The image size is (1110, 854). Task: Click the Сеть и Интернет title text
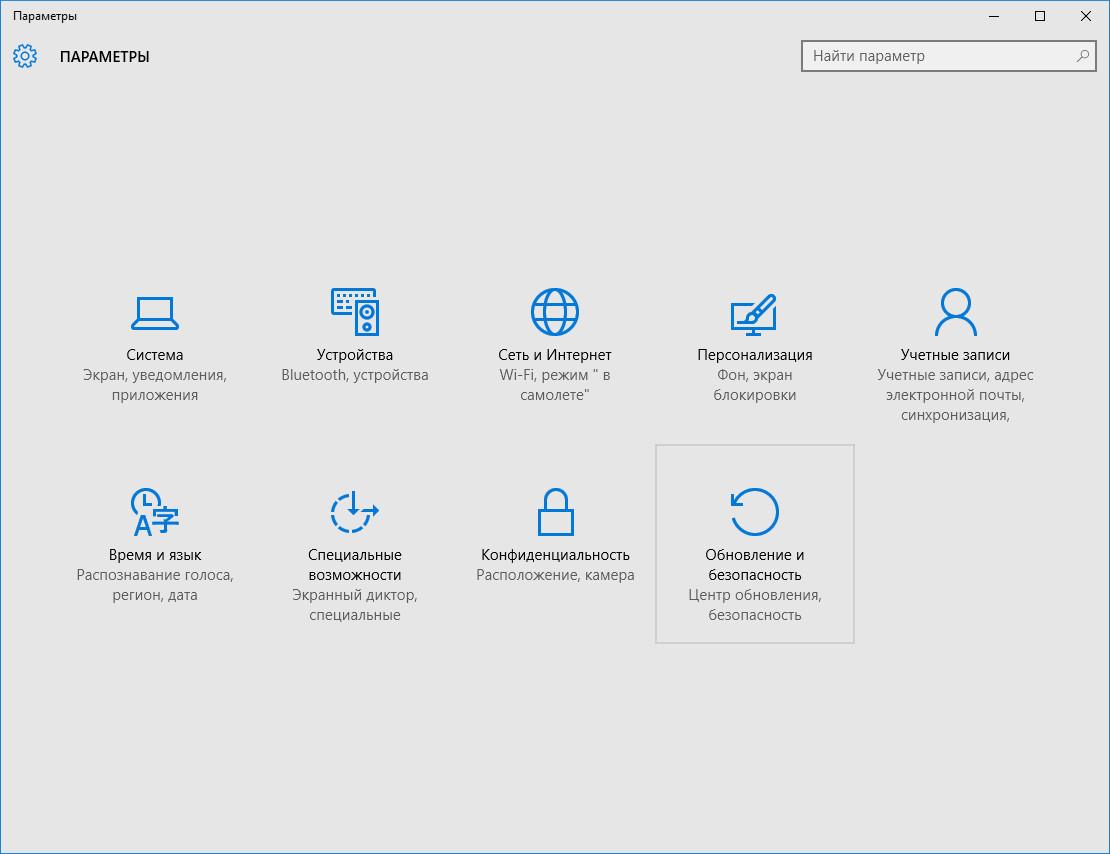(x=555, y=355)
